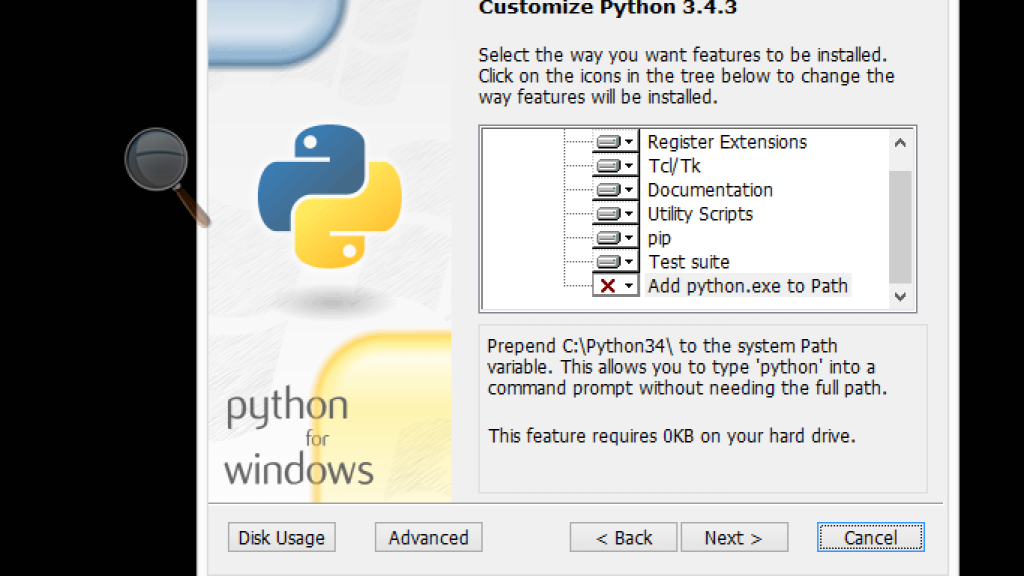The width and height of the screenshot is (1024, 576).
Task: Select the Utility Scripts tree row
Action: coord(700,214)
